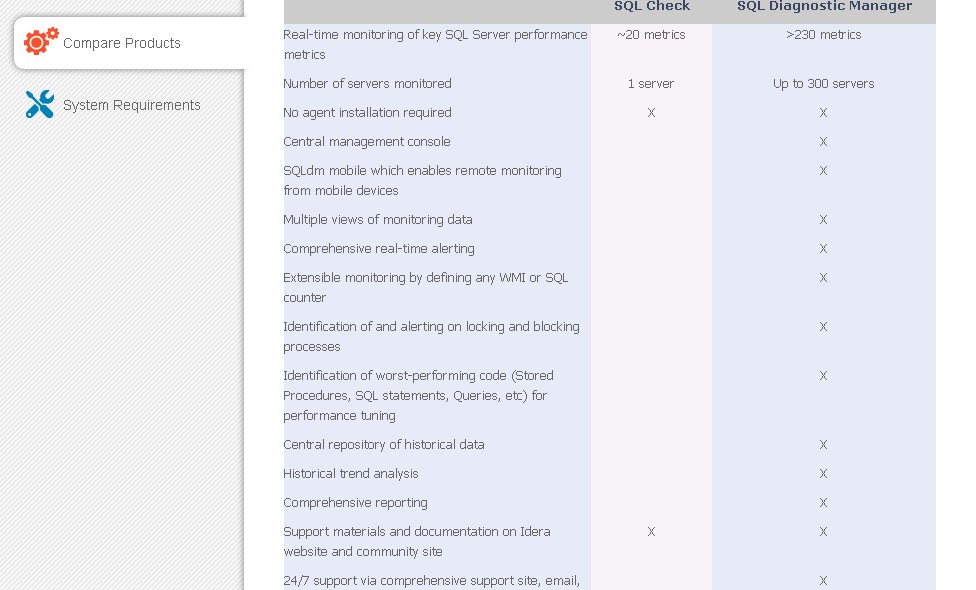976x590 pixels.
Task: Click the X mark for SQLdm mobile row
Action: coord(824,171)
